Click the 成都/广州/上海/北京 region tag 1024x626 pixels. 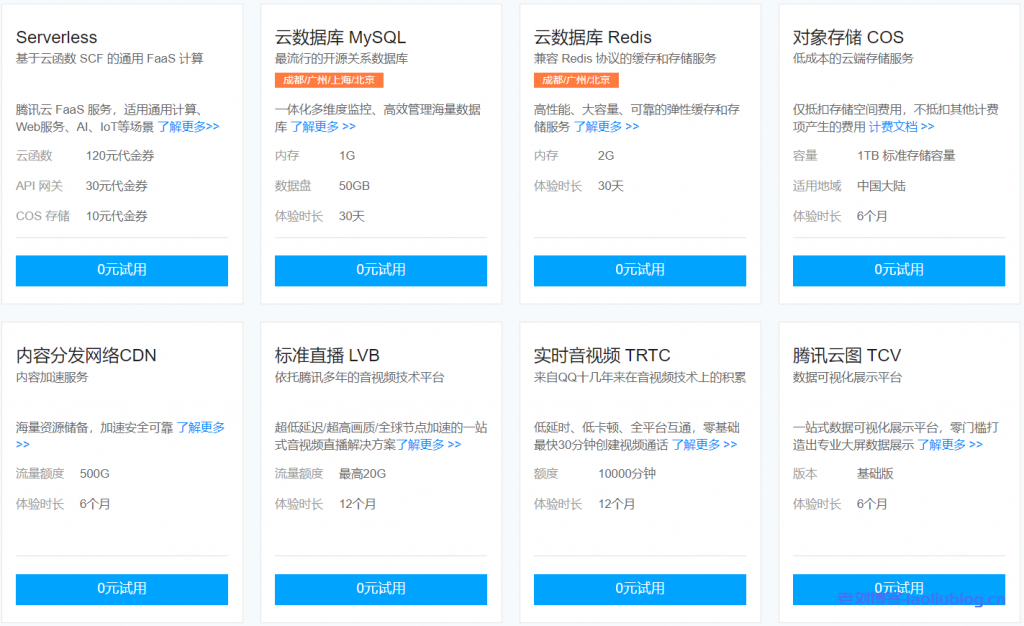pyautogui.click(x=329, y=80)
